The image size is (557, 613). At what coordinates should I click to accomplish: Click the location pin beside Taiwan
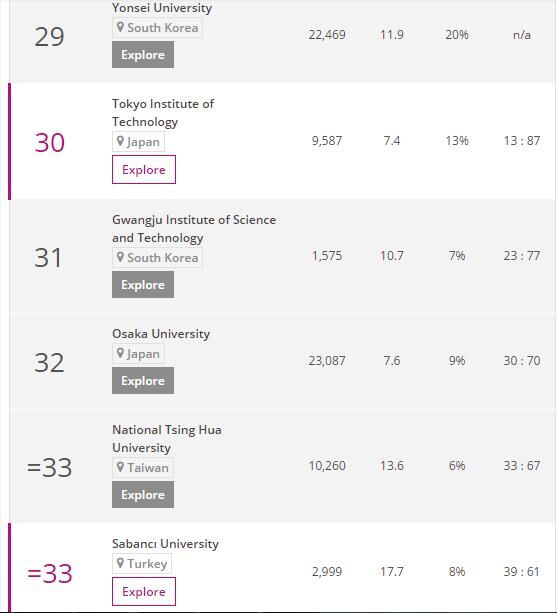pos(120,467)
